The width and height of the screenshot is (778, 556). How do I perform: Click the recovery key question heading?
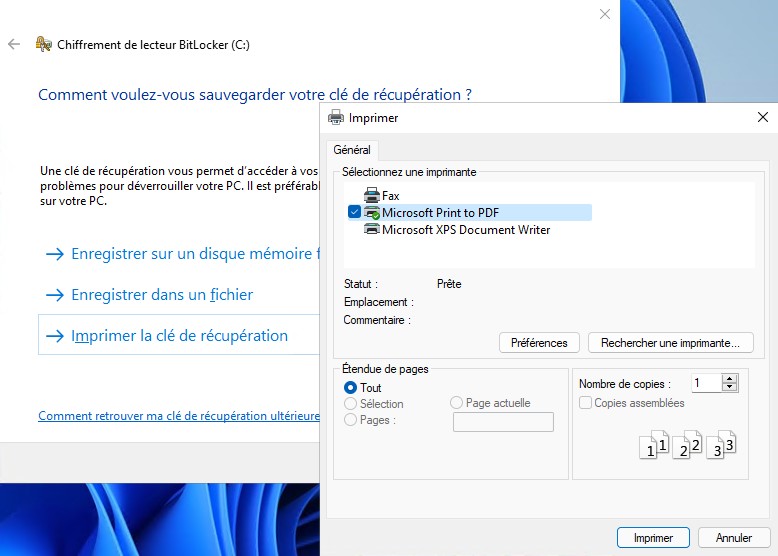click(255, 94)
